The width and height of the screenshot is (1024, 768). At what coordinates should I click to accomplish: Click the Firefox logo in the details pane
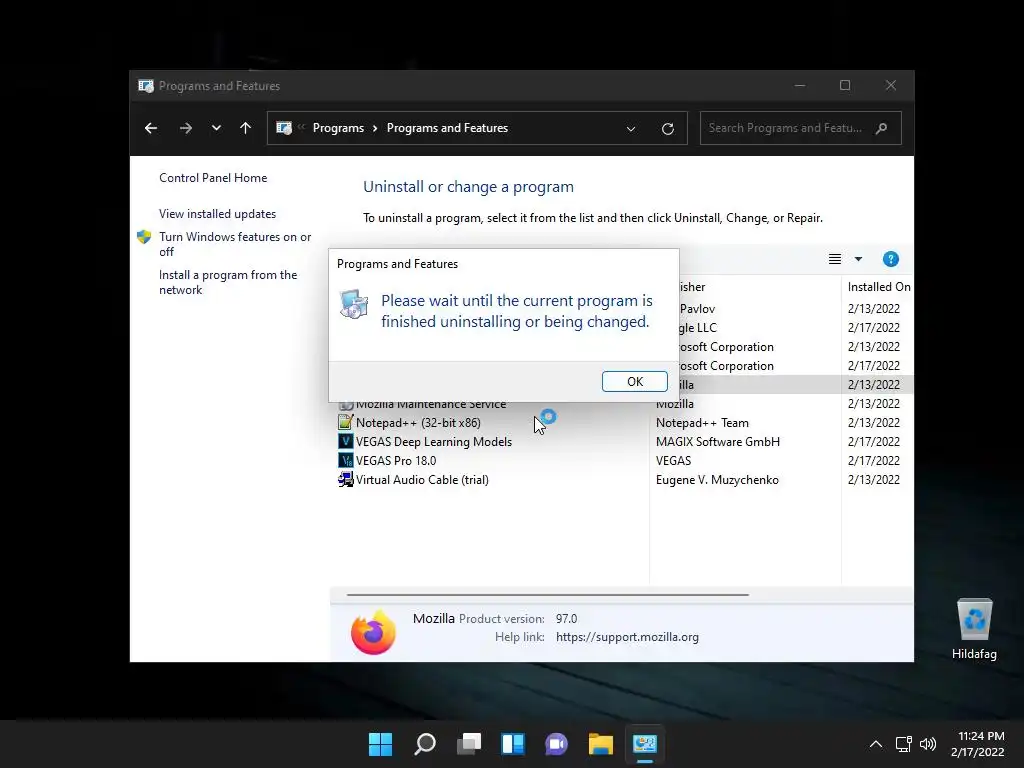pos(373,633)
